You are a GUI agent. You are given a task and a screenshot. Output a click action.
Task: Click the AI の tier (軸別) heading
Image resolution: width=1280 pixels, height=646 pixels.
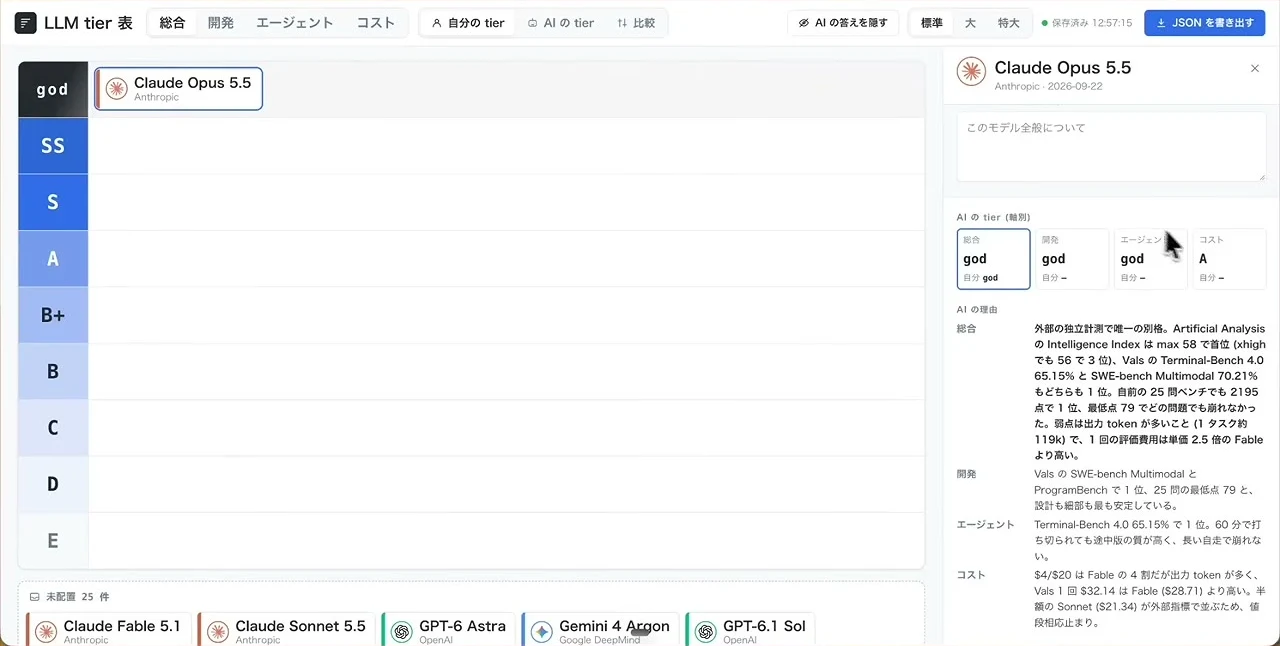point(993,217)
